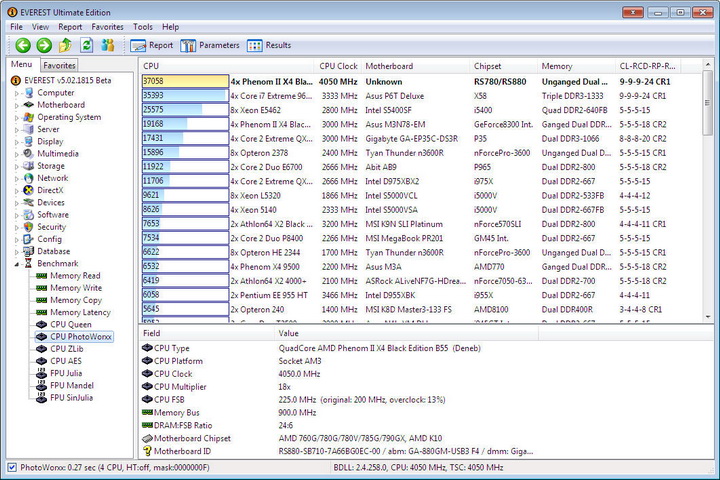This screenshot has height=480, width=720.
Task: Select the Memory Copy benchmark icon
Action: 42,300
